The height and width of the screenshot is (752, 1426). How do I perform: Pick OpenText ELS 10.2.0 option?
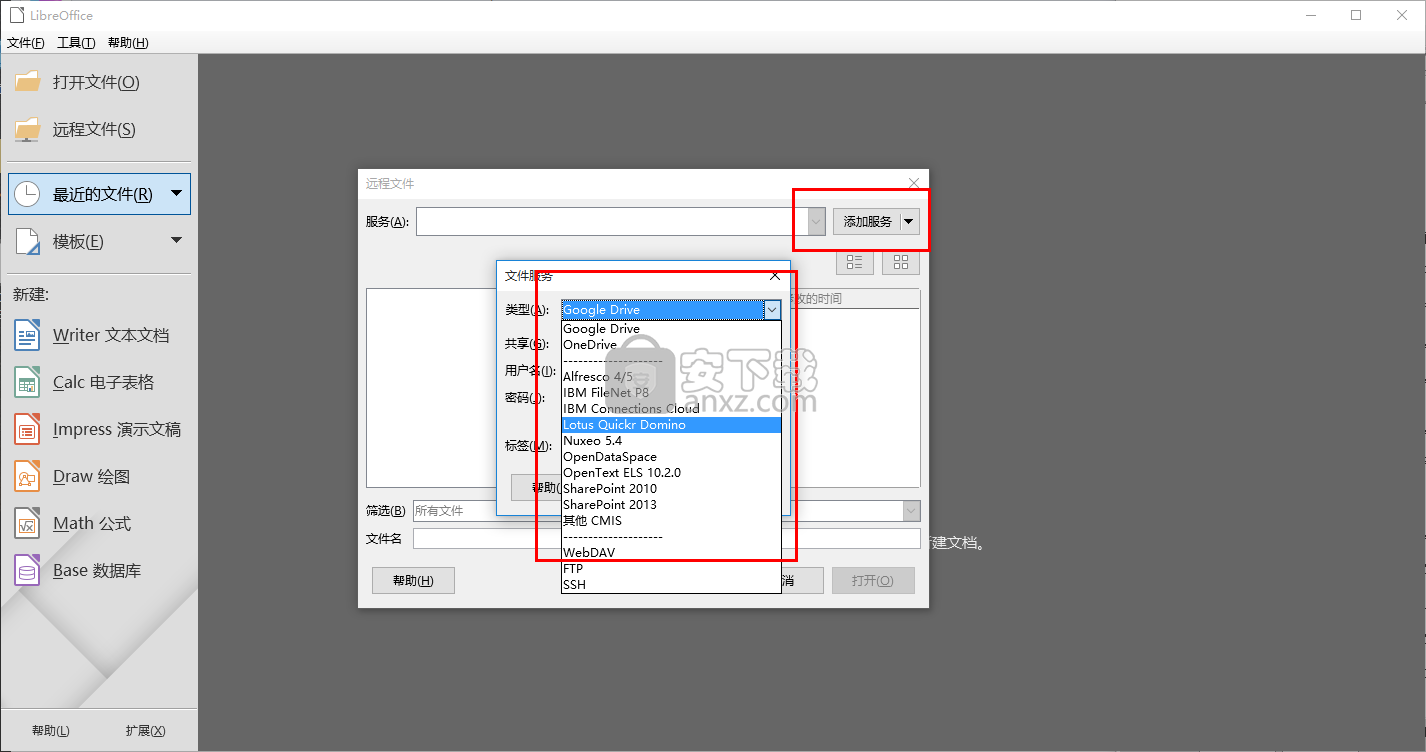(x=671, y=473)
